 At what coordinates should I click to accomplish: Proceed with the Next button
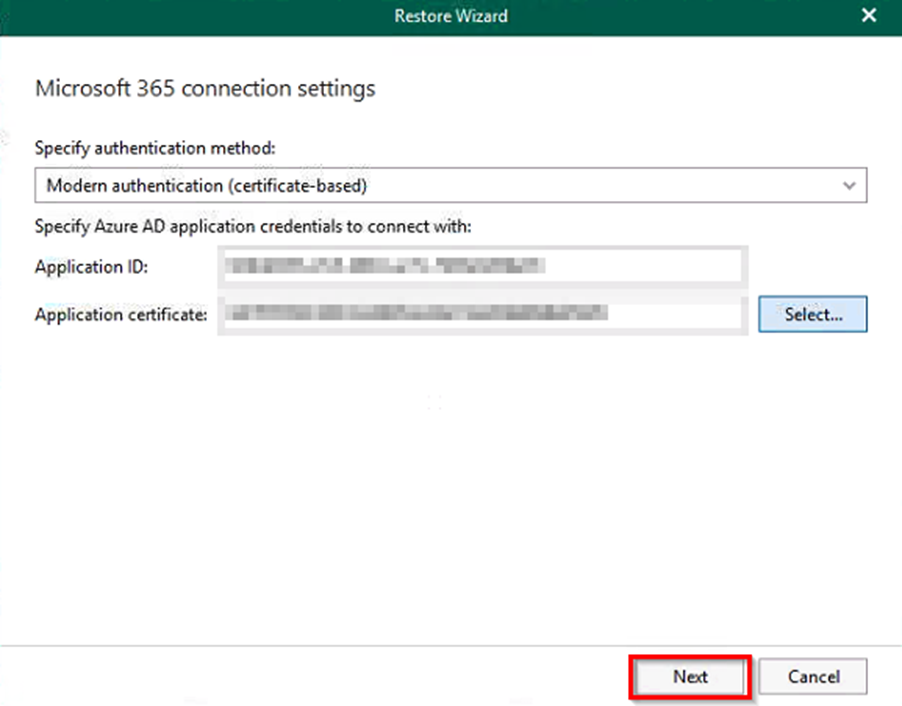690,677
